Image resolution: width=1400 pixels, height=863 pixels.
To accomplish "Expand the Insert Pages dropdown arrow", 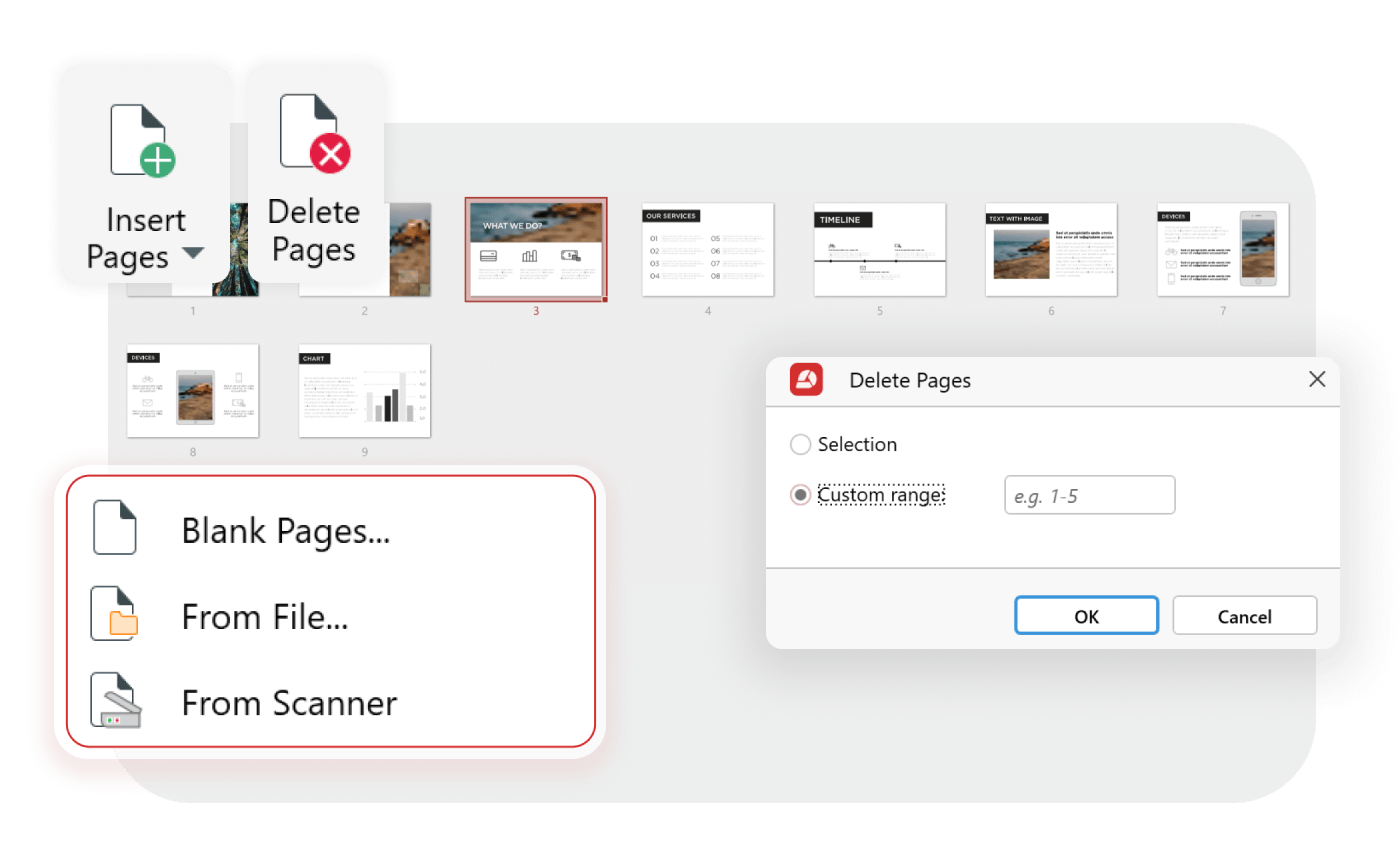I will (x=192, y=253).
